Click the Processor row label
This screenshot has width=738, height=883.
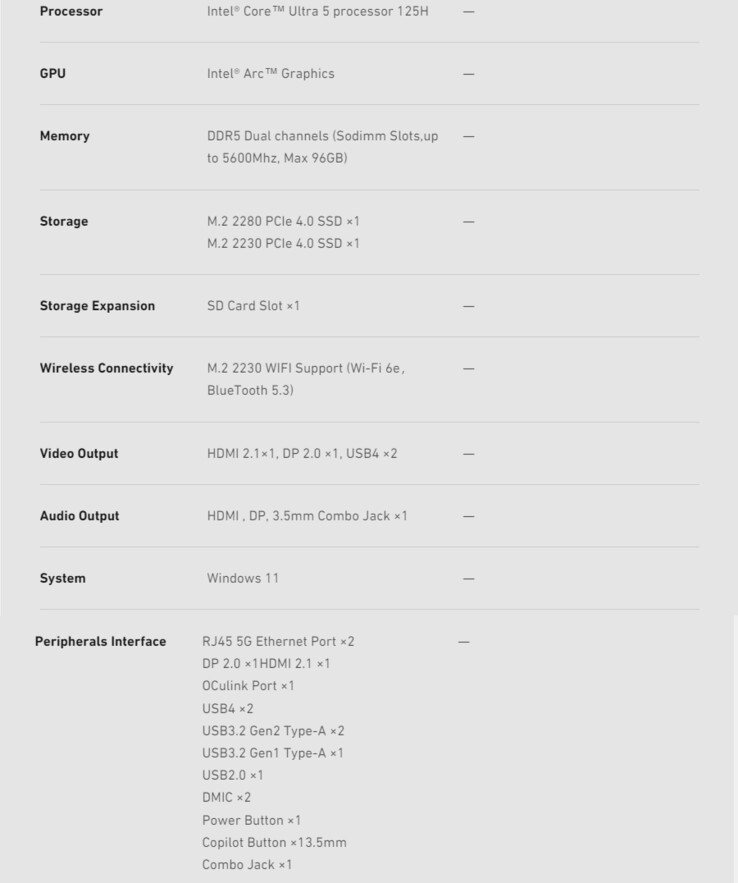71,12
